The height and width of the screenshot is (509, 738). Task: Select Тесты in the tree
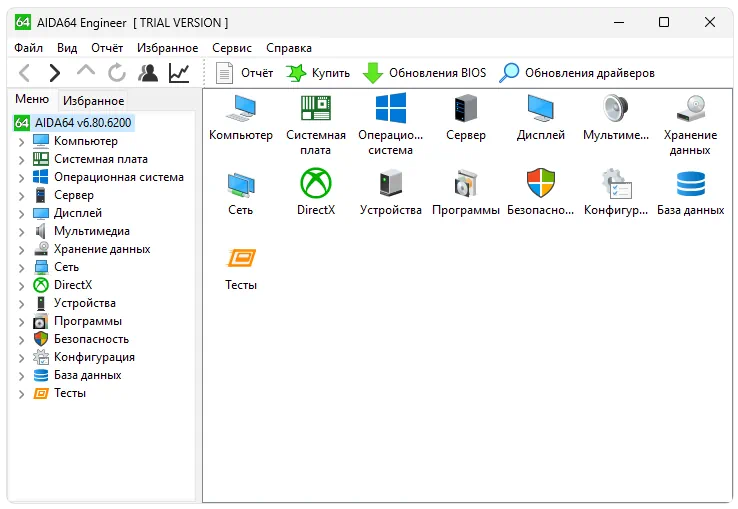pos(70,393)
